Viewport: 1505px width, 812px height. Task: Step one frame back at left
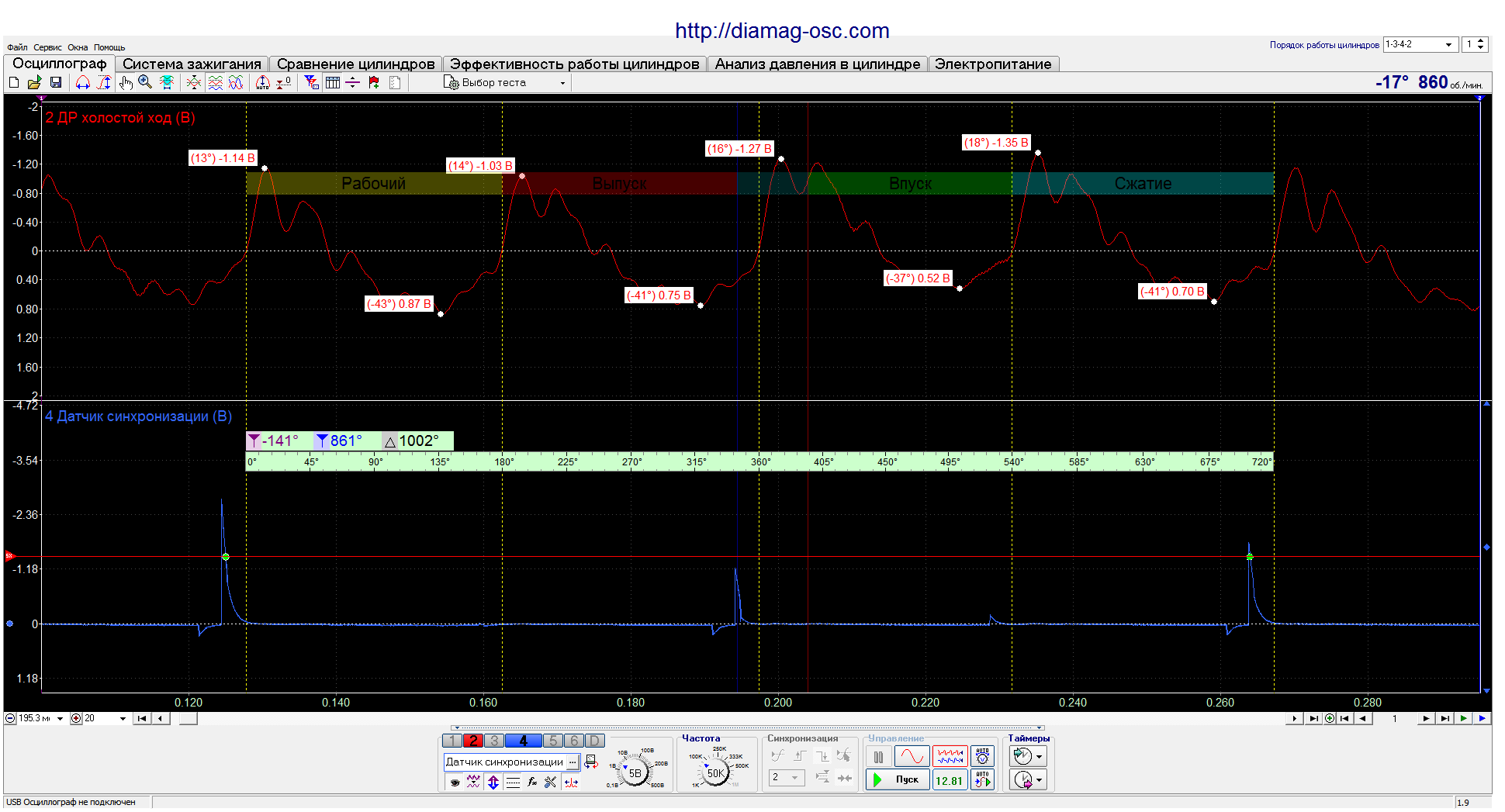click(161, 718)
